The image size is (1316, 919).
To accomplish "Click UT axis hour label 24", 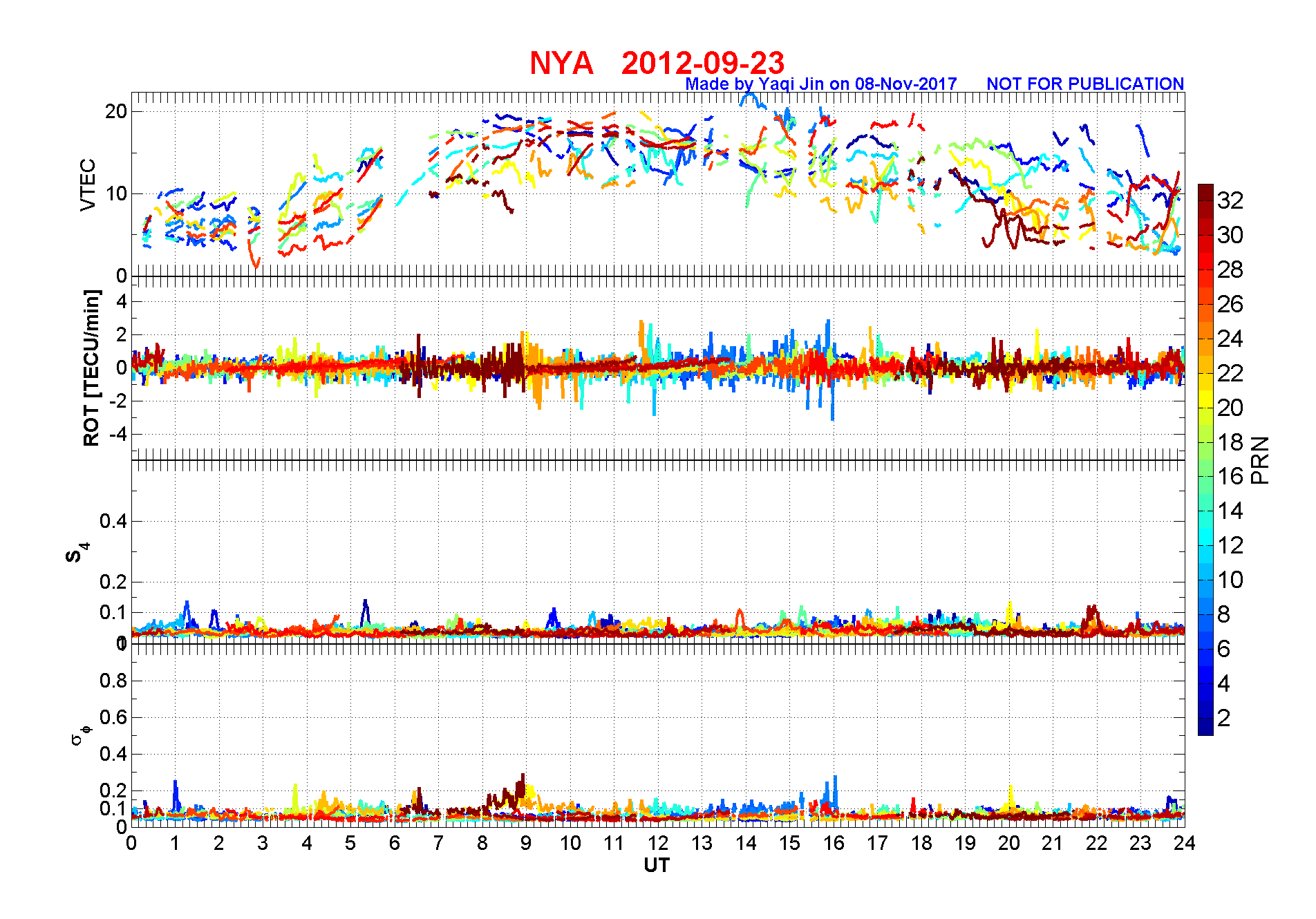I will (x=1185, y=843).
